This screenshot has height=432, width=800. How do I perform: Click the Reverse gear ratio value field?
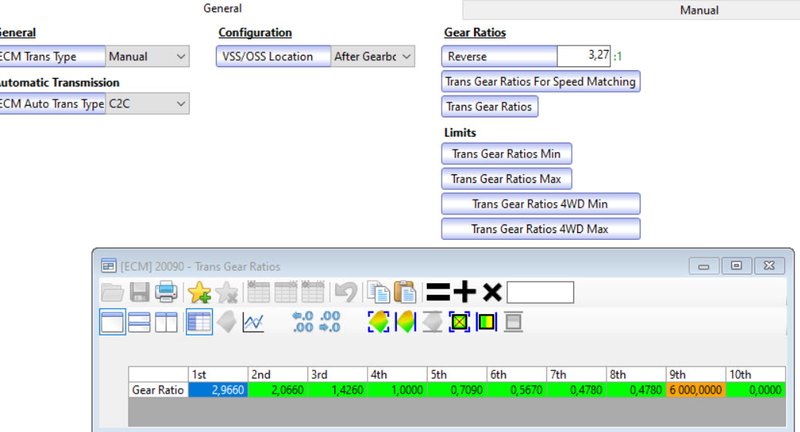click(x=584, y=56)
